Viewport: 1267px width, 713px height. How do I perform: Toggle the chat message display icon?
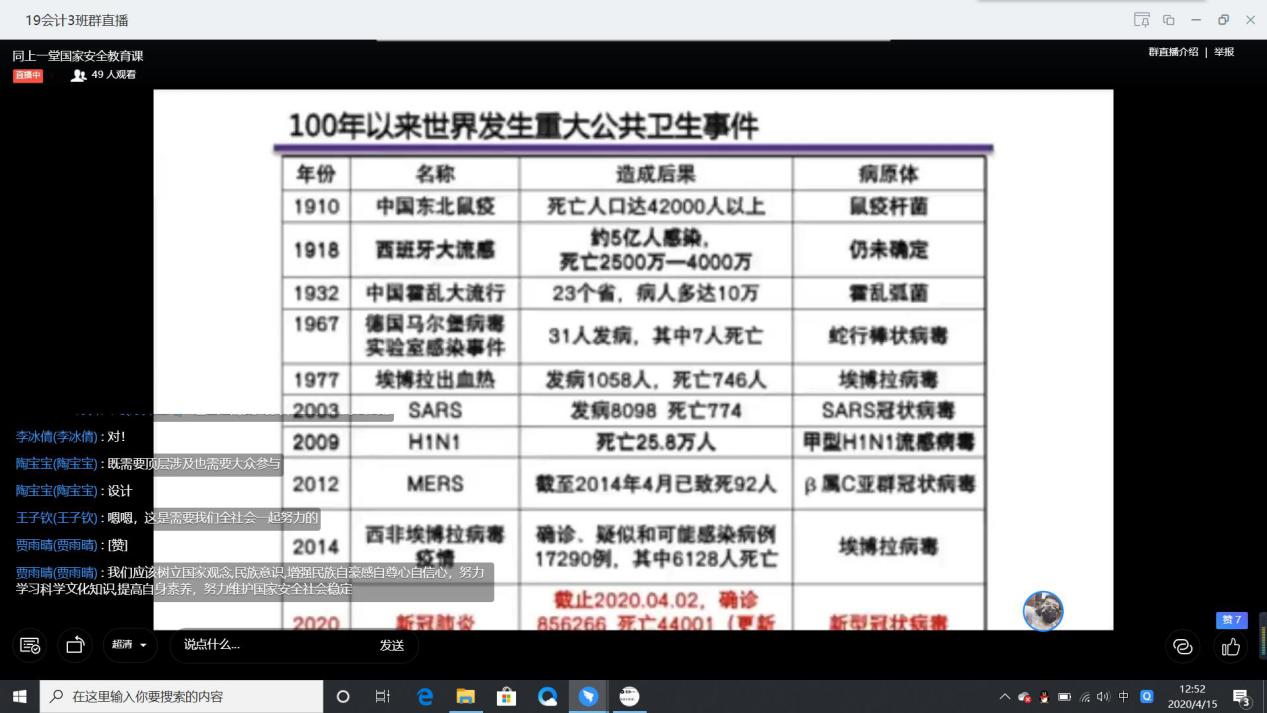tap(30, 645)
